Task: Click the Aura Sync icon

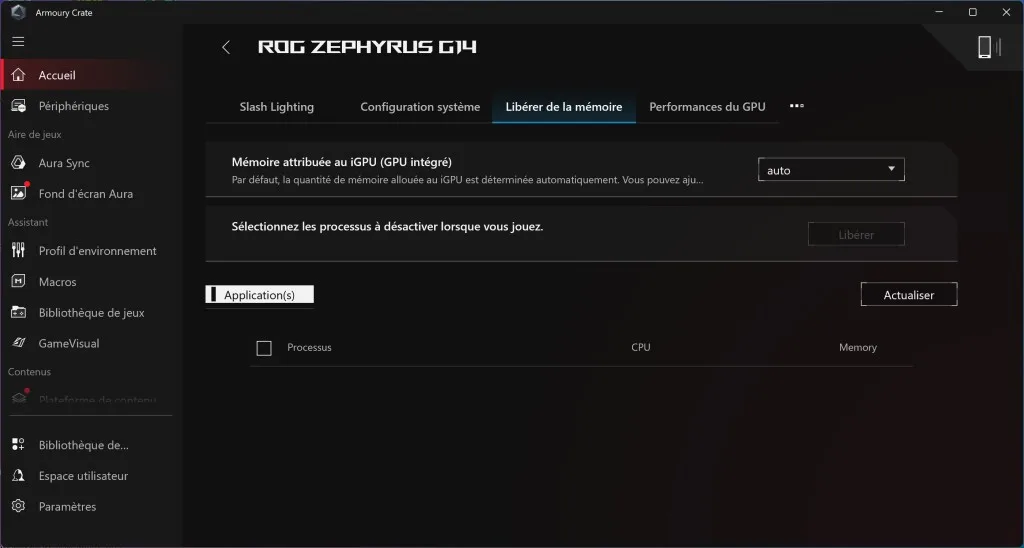Action: coord(18,163)
